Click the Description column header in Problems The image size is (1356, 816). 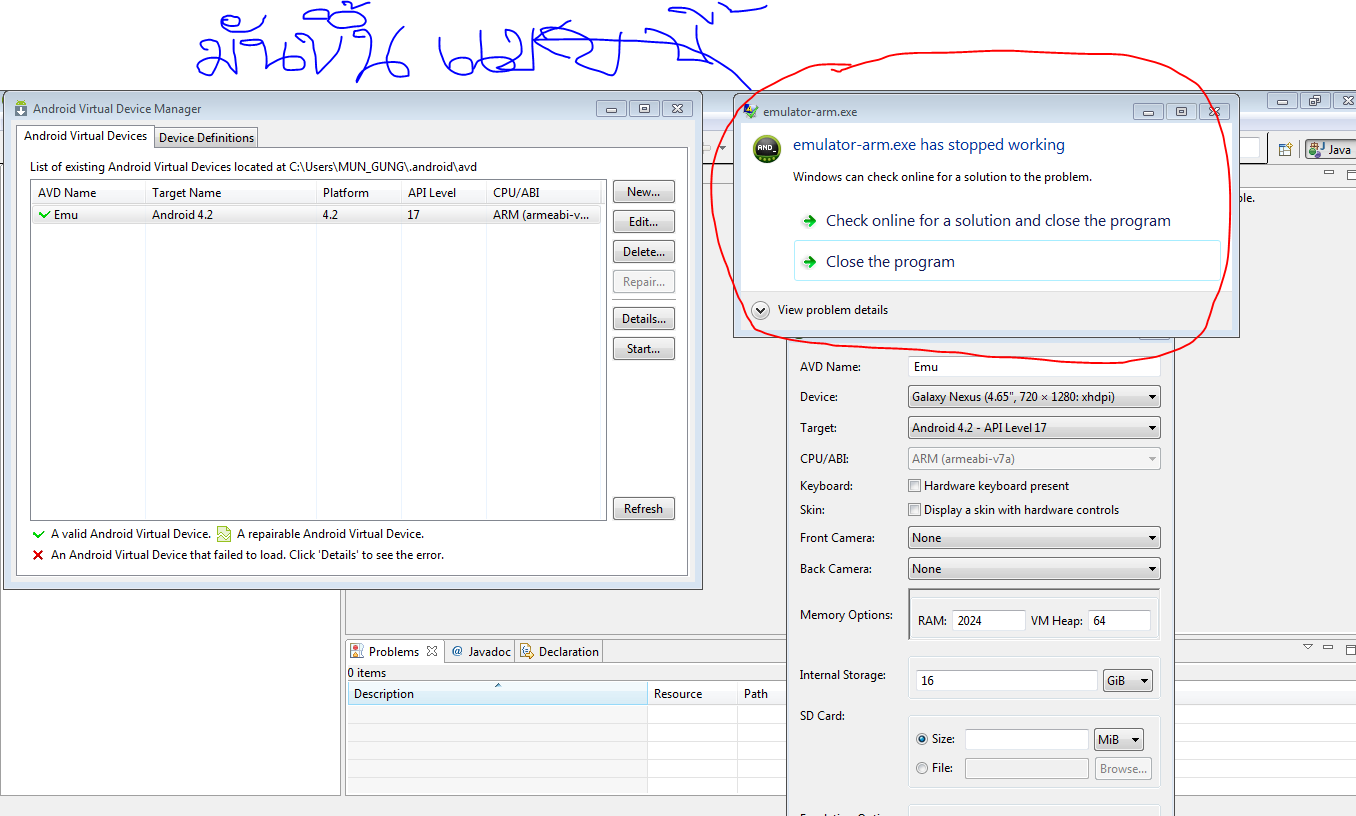click(x=497, y=694)
